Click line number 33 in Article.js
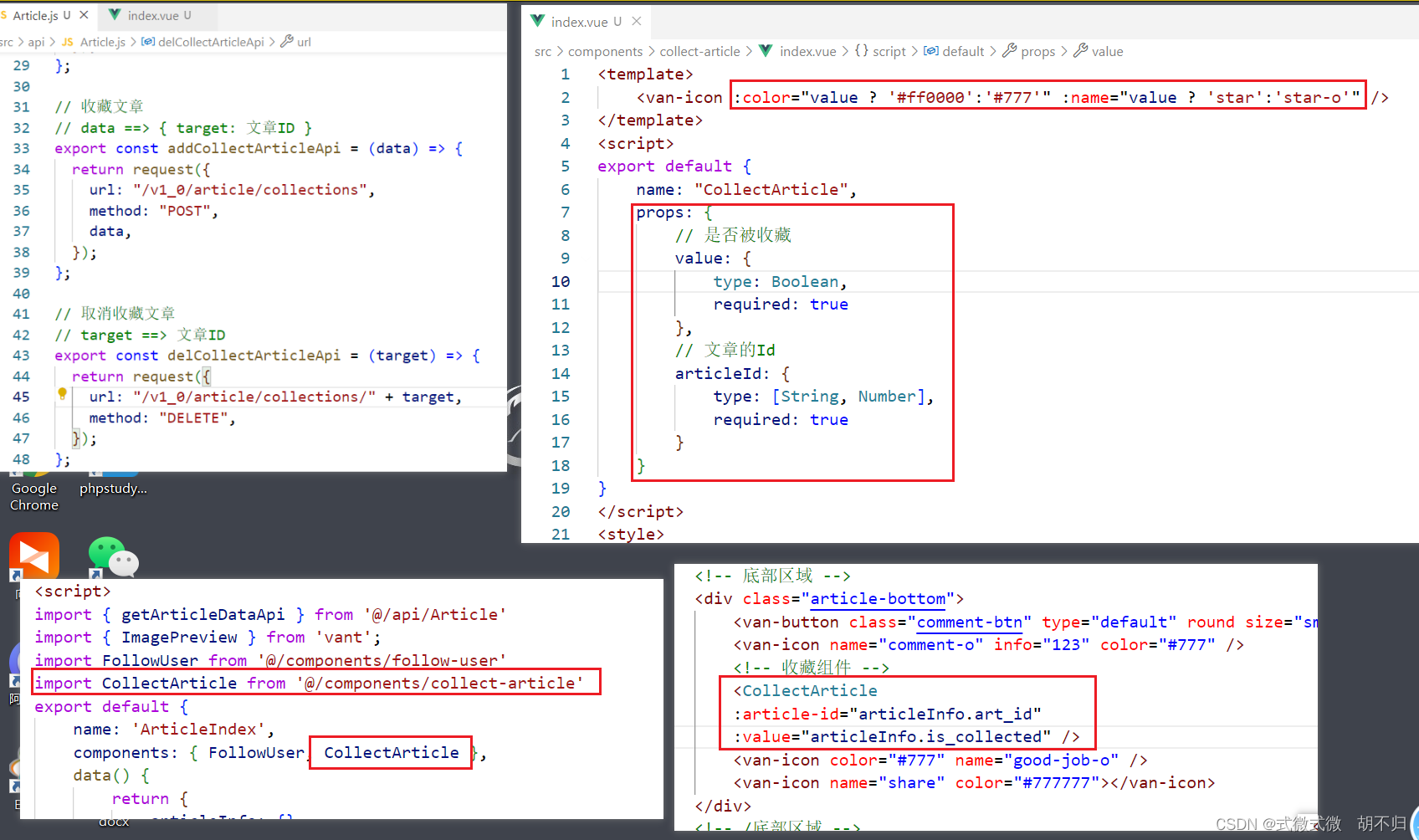 21,148
